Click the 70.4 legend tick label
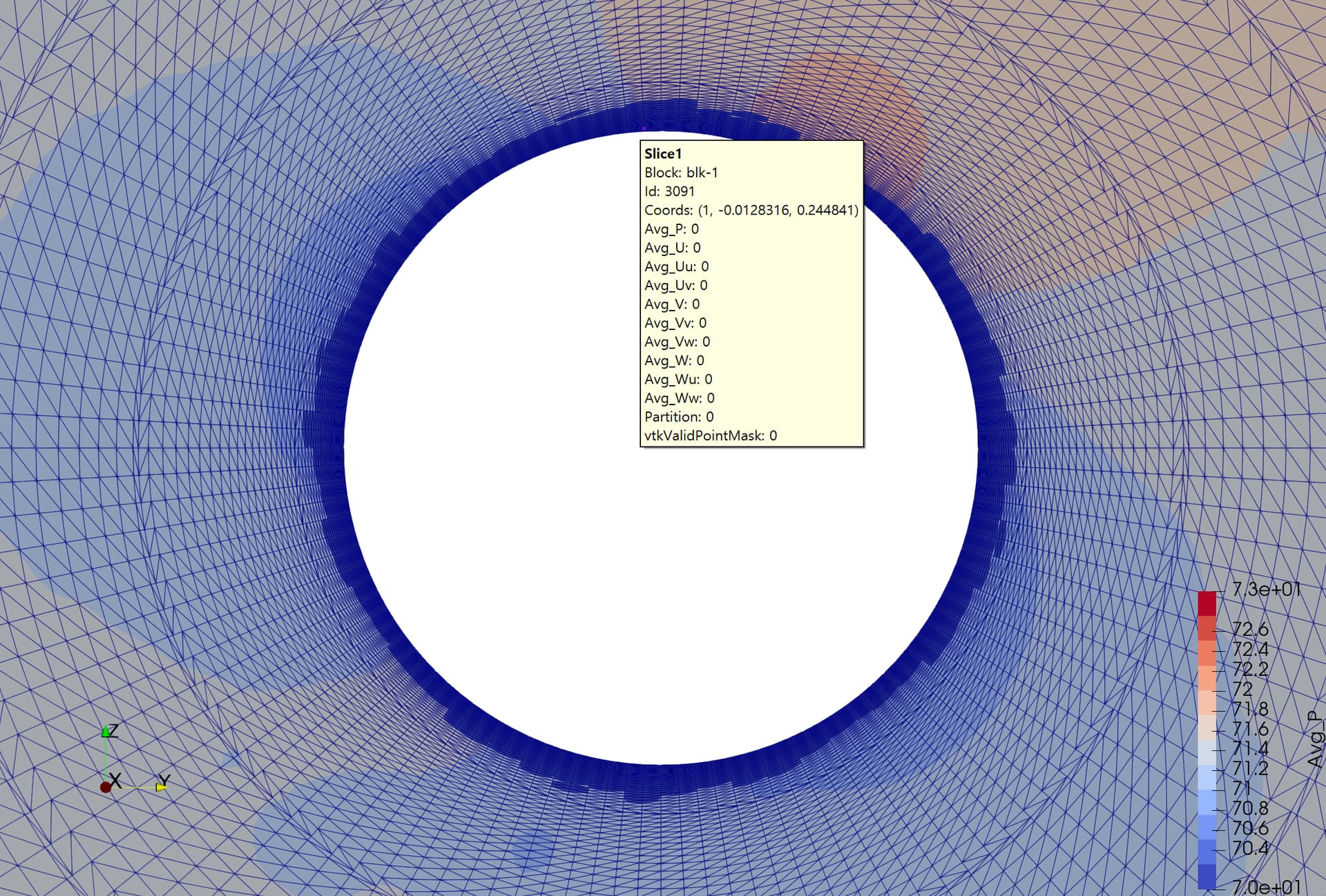 1250,848
